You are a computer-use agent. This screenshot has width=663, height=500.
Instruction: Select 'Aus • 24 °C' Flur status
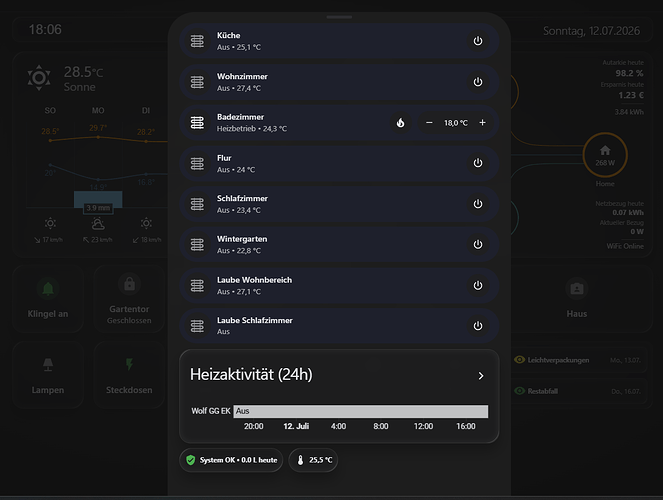(x=236, y=169)
